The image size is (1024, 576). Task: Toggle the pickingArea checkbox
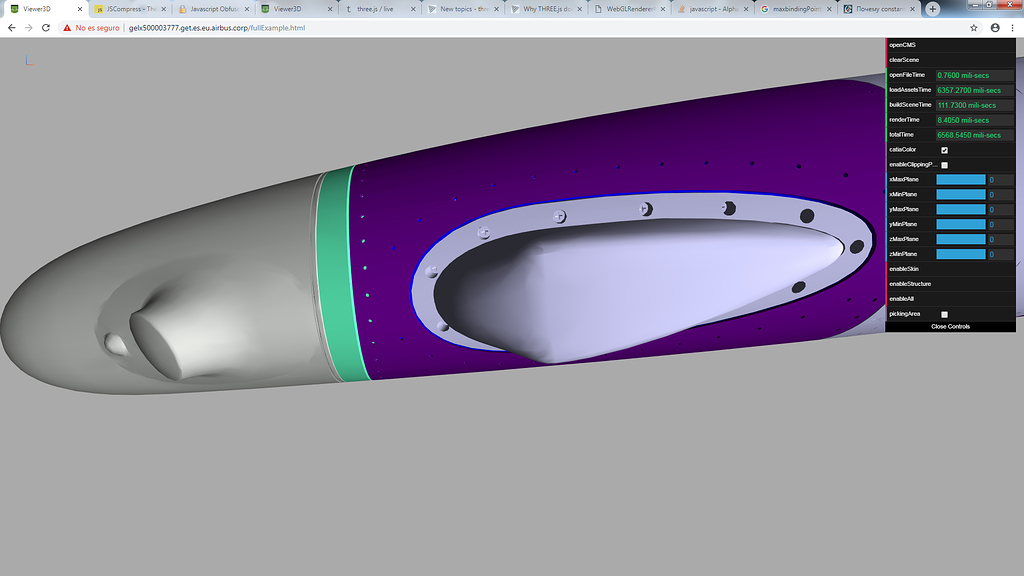coord(942,313)
